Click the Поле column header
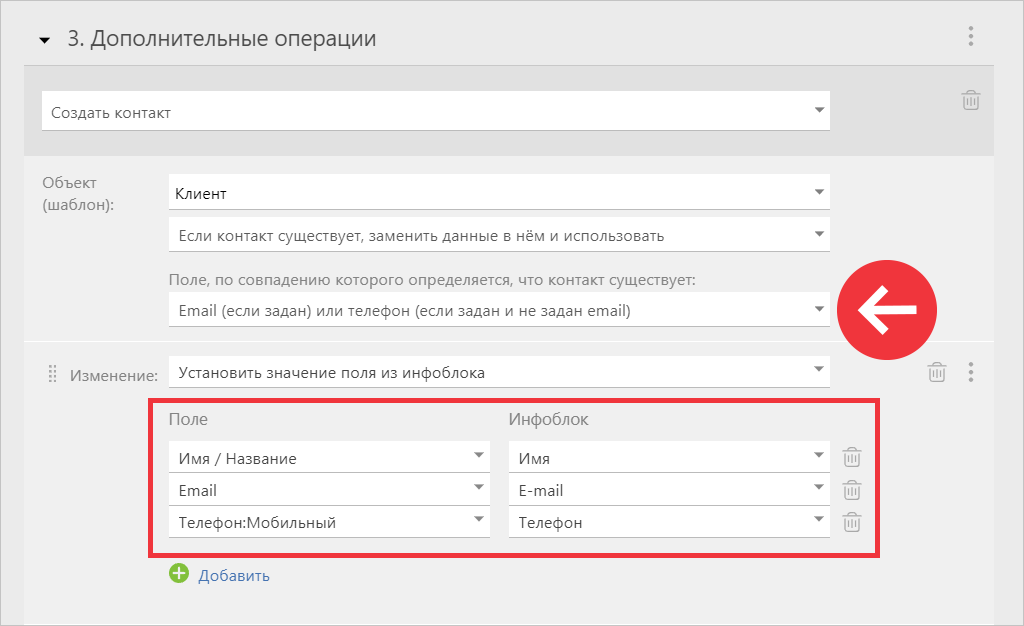 (x=188, y=419)
